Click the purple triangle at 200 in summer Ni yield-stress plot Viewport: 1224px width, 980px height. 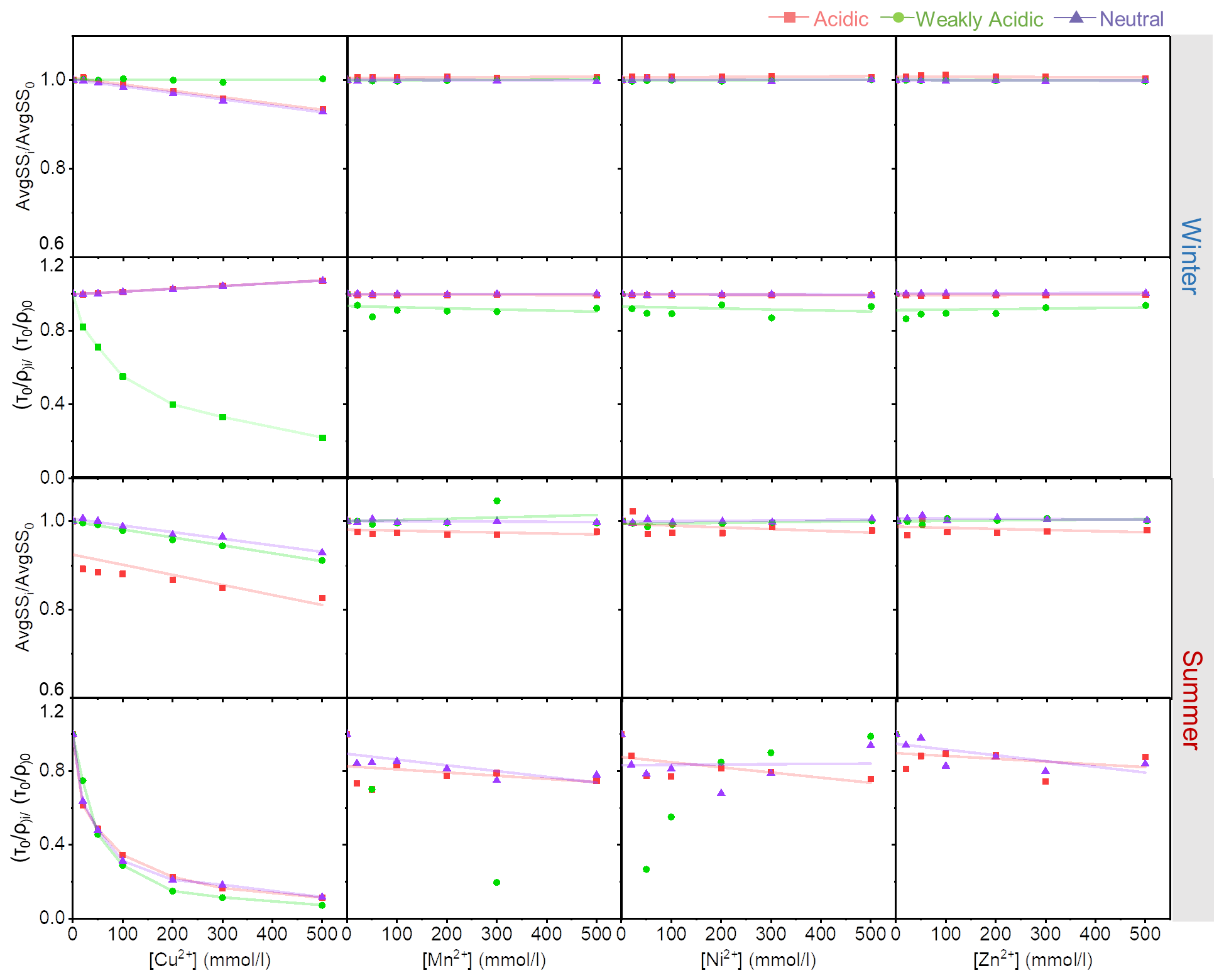tap(721, 793)
